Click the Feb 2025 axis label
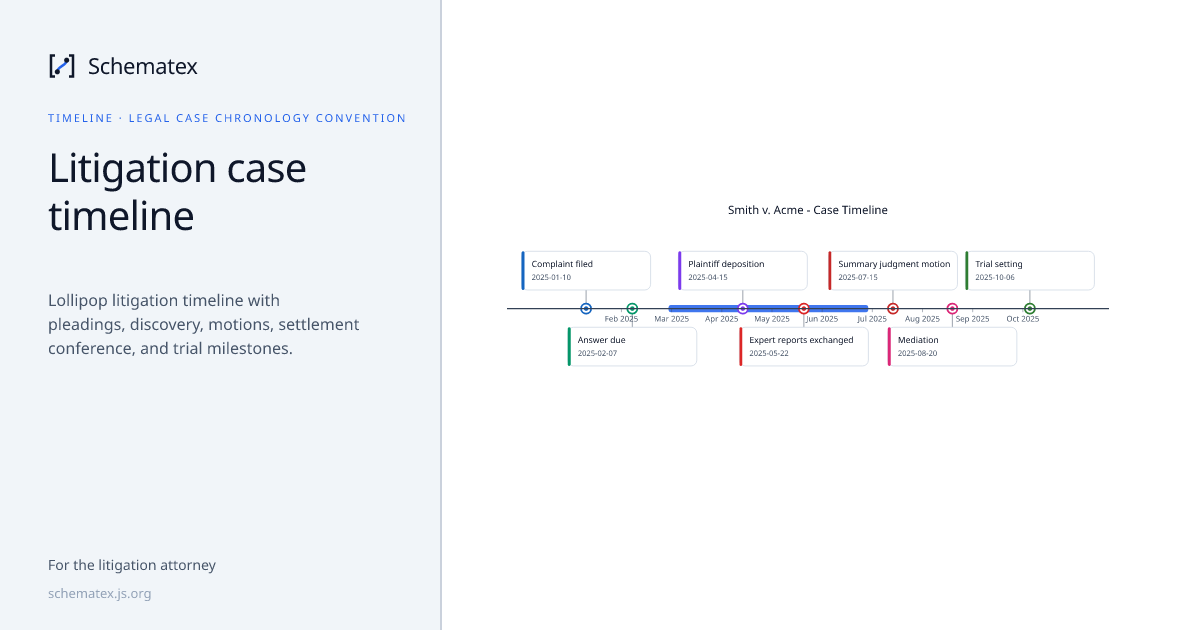1200x630 pixels. point(621,319)
